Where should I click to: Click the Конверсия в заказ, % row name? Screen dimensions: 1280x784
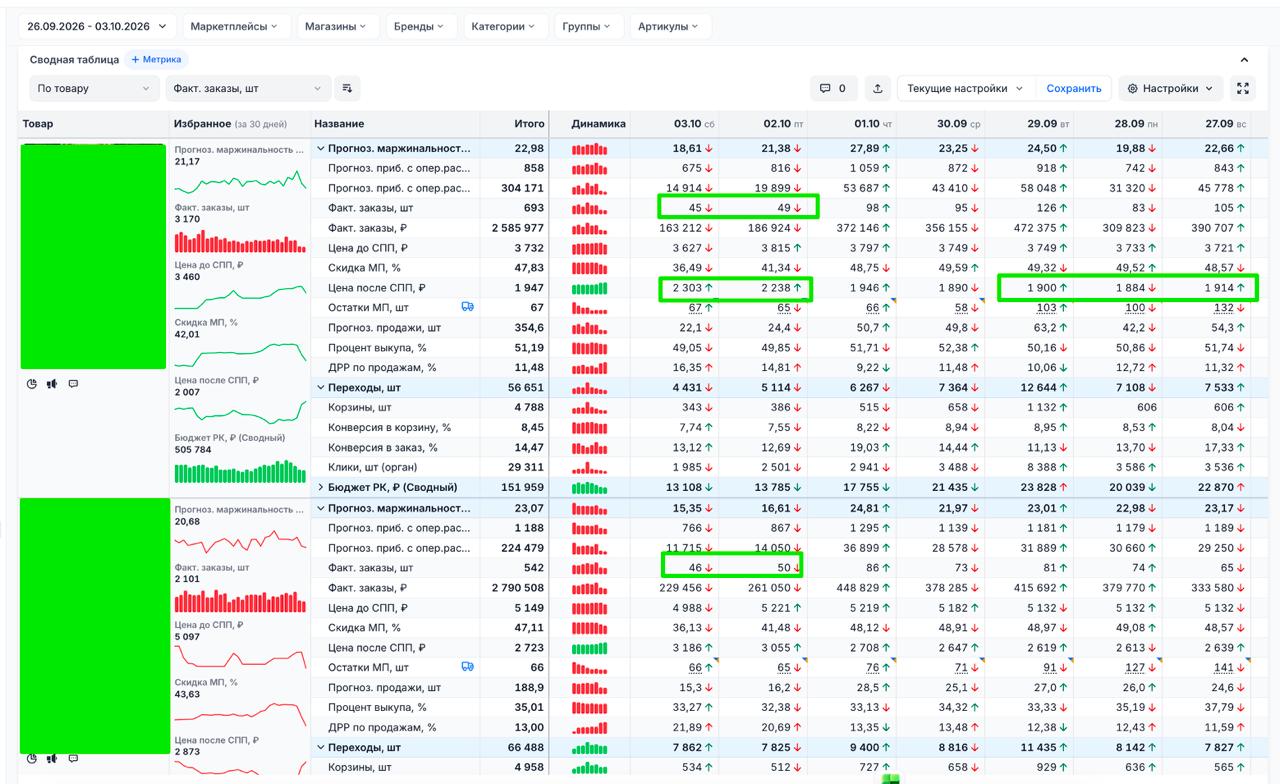coord(383,447)
